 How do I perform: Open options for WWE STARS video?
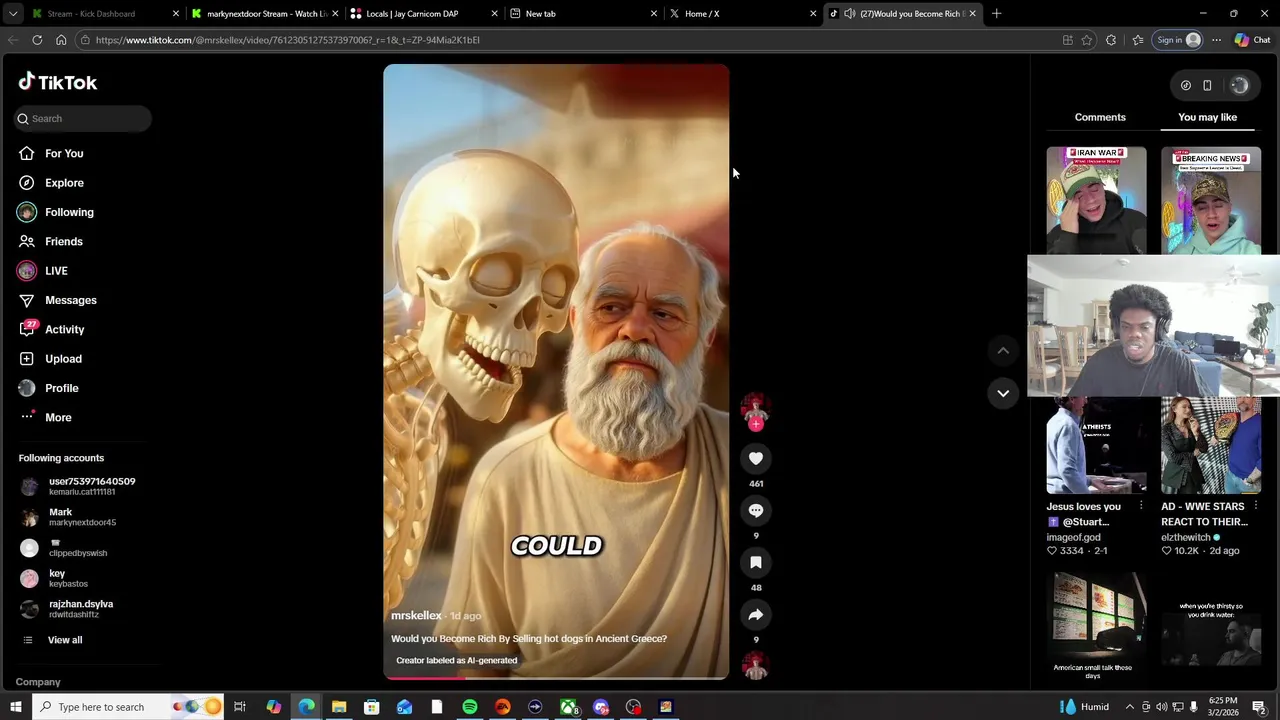(1256, 506)
